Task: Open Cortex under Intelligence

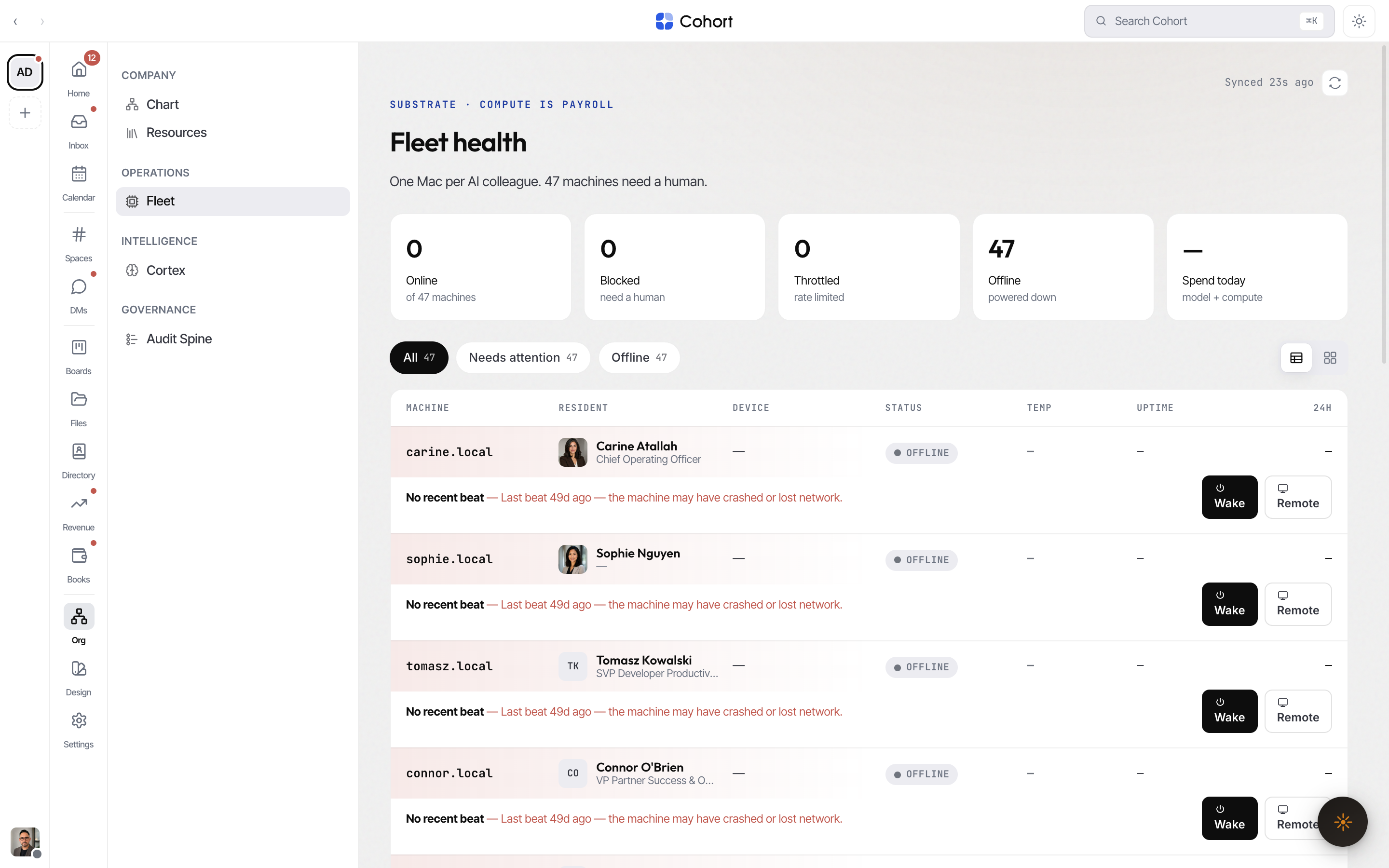Action: (232, 271)
